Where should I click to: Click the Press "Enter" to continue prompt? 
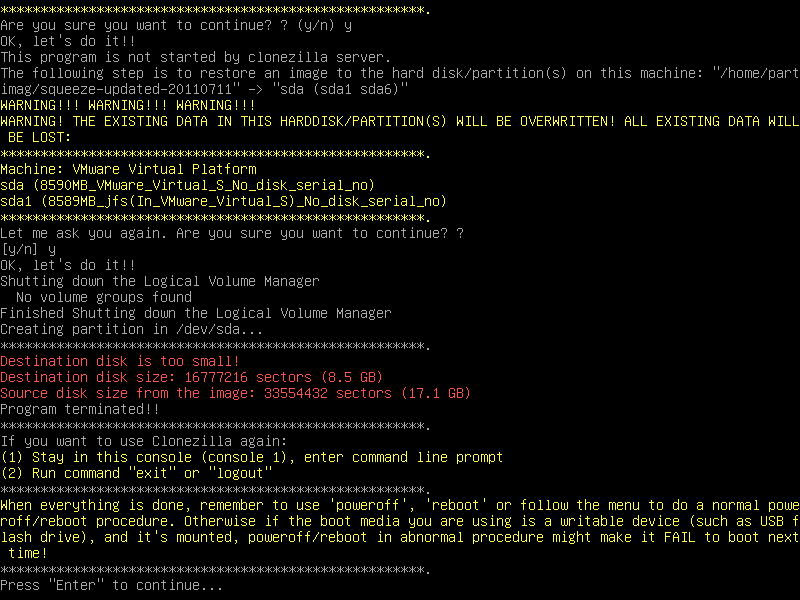[x=111, y=585]
